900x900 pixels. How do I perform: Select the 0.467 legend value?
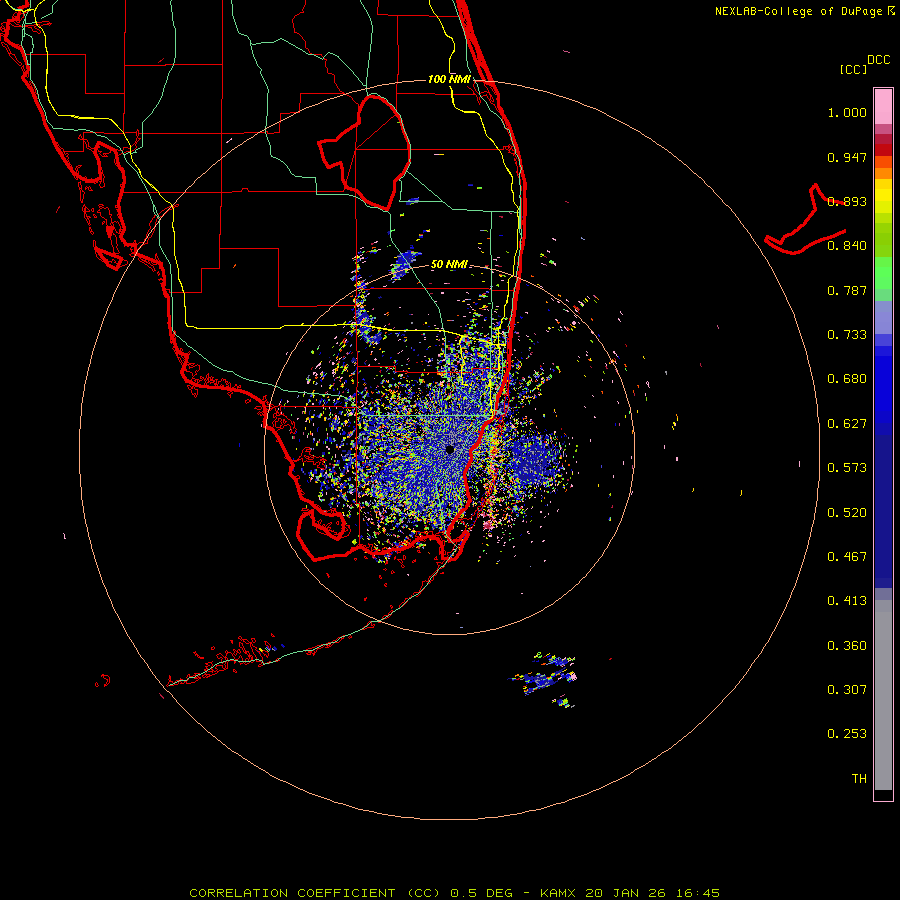(847, 557)
